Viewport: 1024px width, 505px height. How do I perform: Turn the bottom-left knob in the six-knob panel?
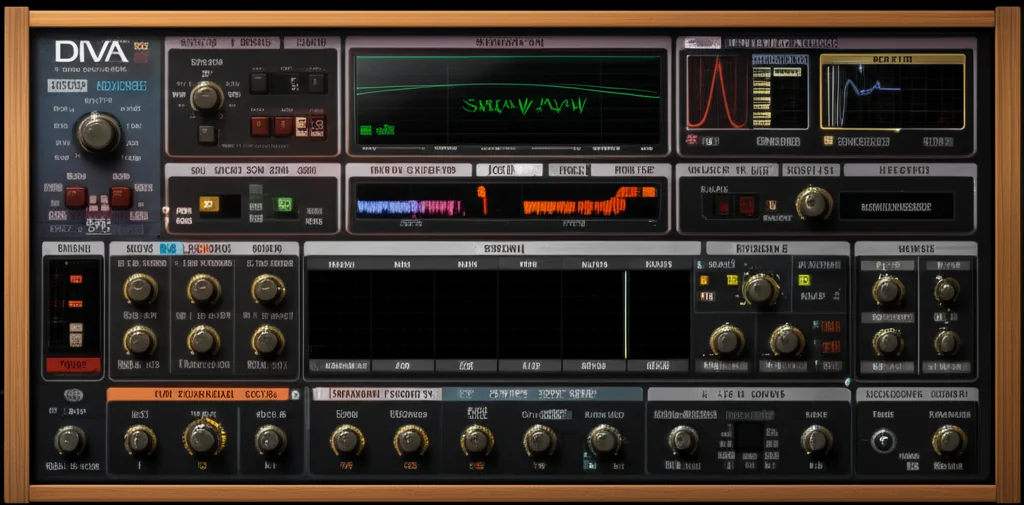tap(140, 340)
